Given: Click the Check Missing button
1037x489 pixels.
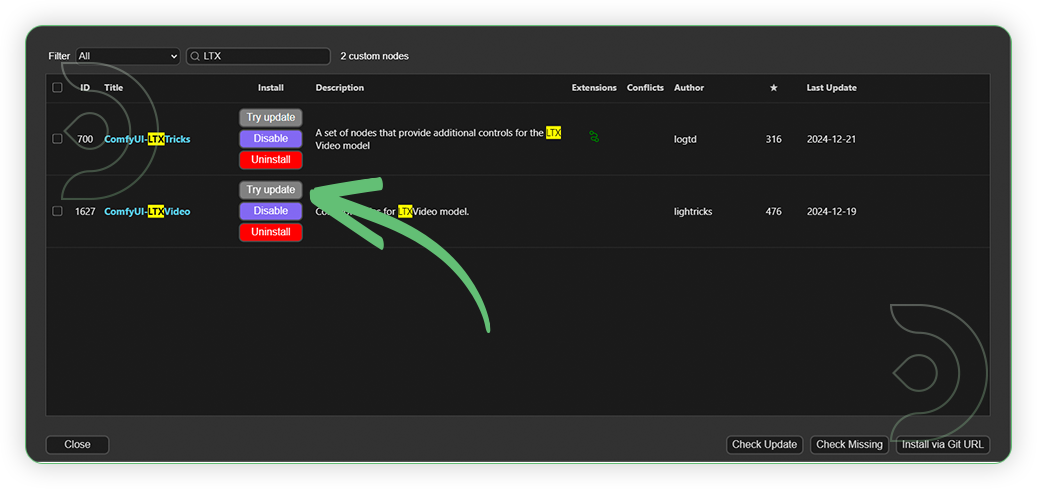Looking at the screenshot, I should 849,445.
